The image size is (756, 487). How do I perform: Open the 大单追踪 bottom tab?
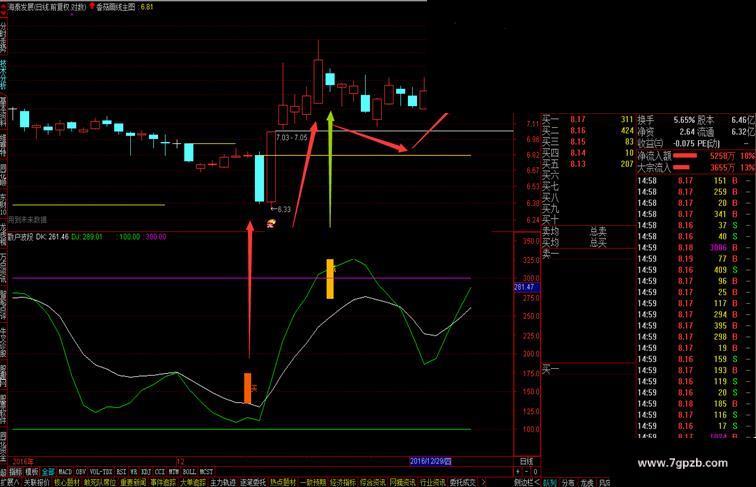click(193, 482)
